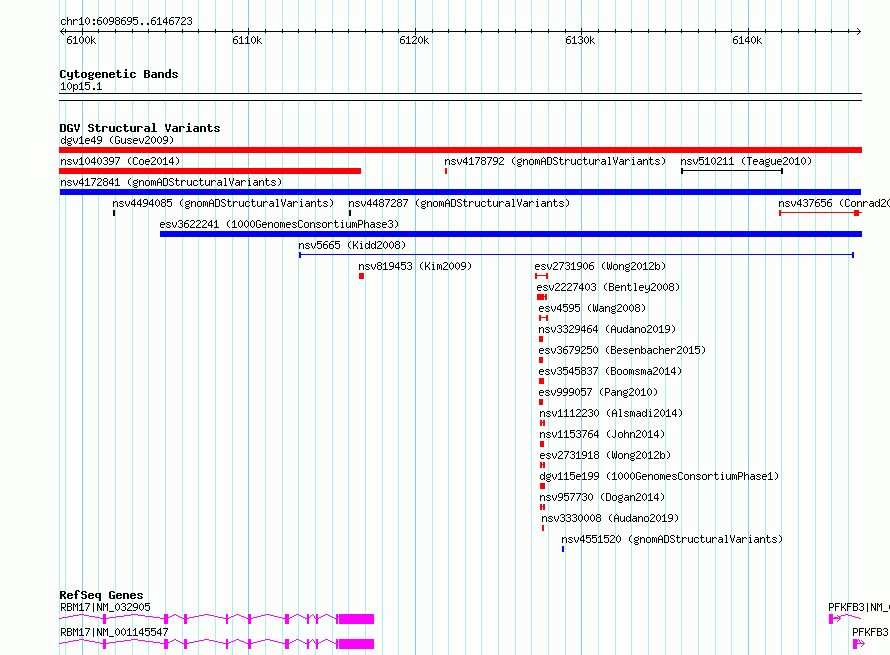
Task: Click the RBM17 NM_001145547 gene model
Action: tap(217, 644)
